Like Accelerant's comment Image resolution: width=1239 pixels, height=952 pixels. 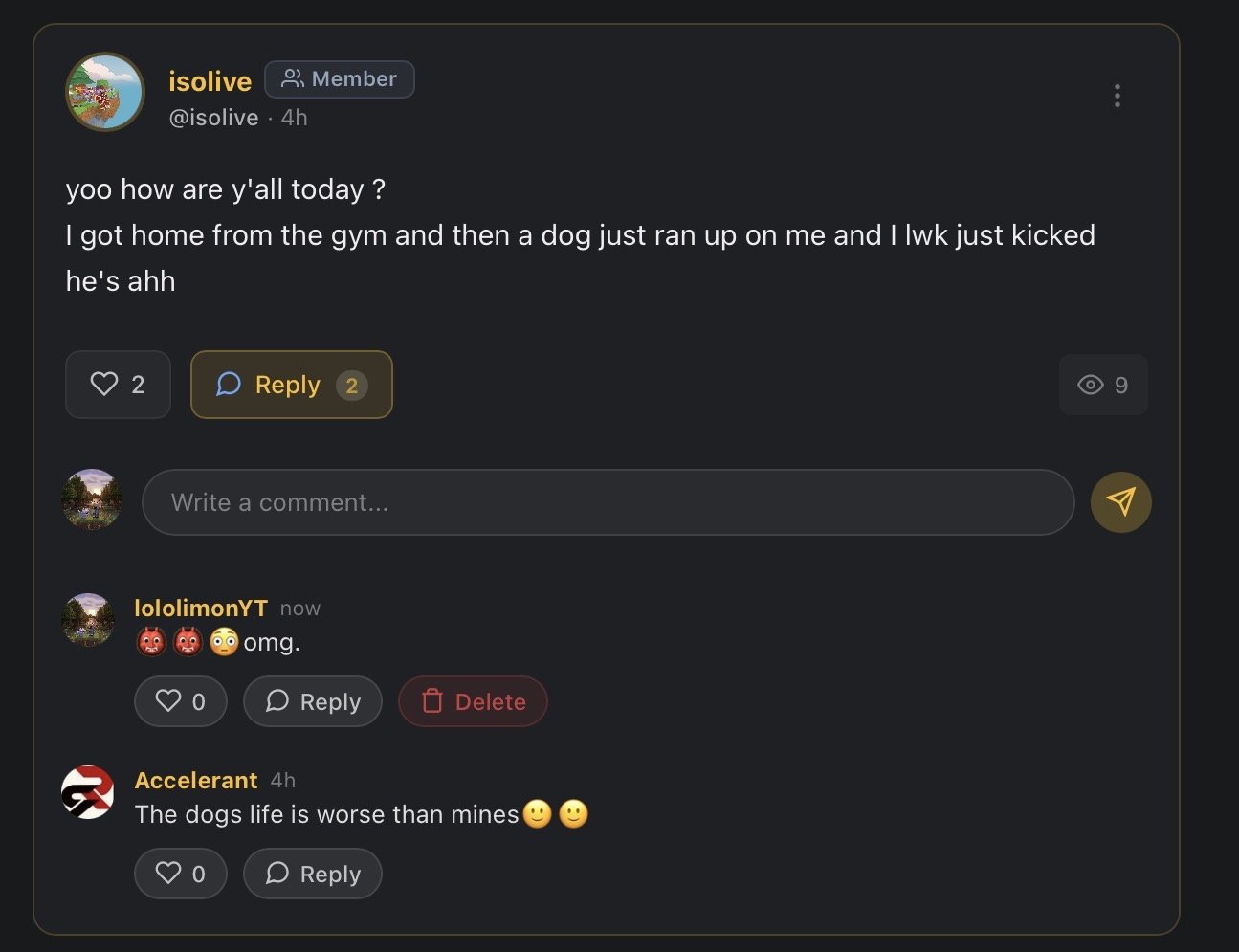coord(181,874)
